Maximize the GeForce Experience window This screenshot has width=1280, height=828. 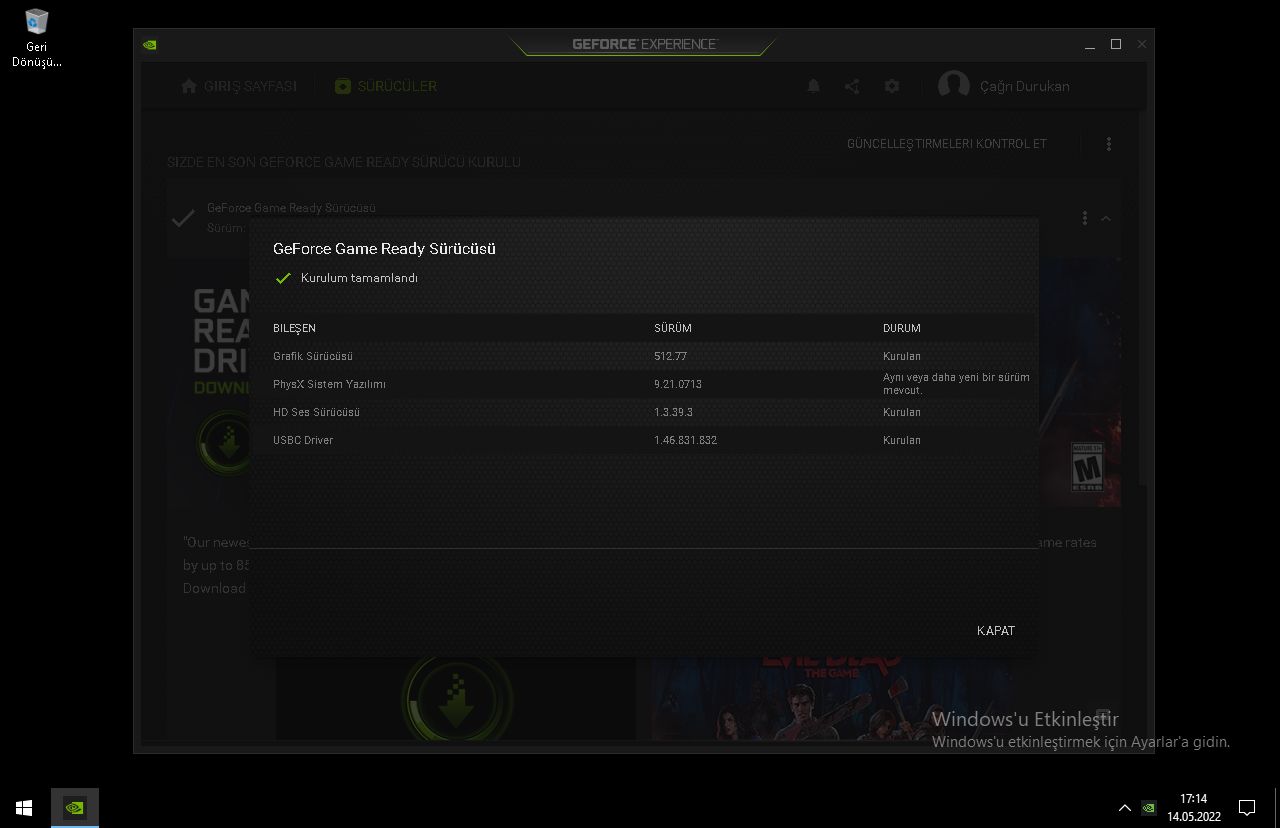pos(1116,44)
